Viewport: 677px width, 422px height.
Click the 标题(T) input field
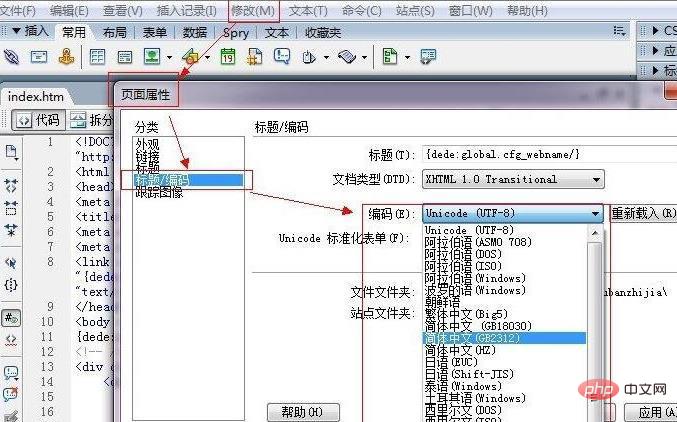pos(550,154)
